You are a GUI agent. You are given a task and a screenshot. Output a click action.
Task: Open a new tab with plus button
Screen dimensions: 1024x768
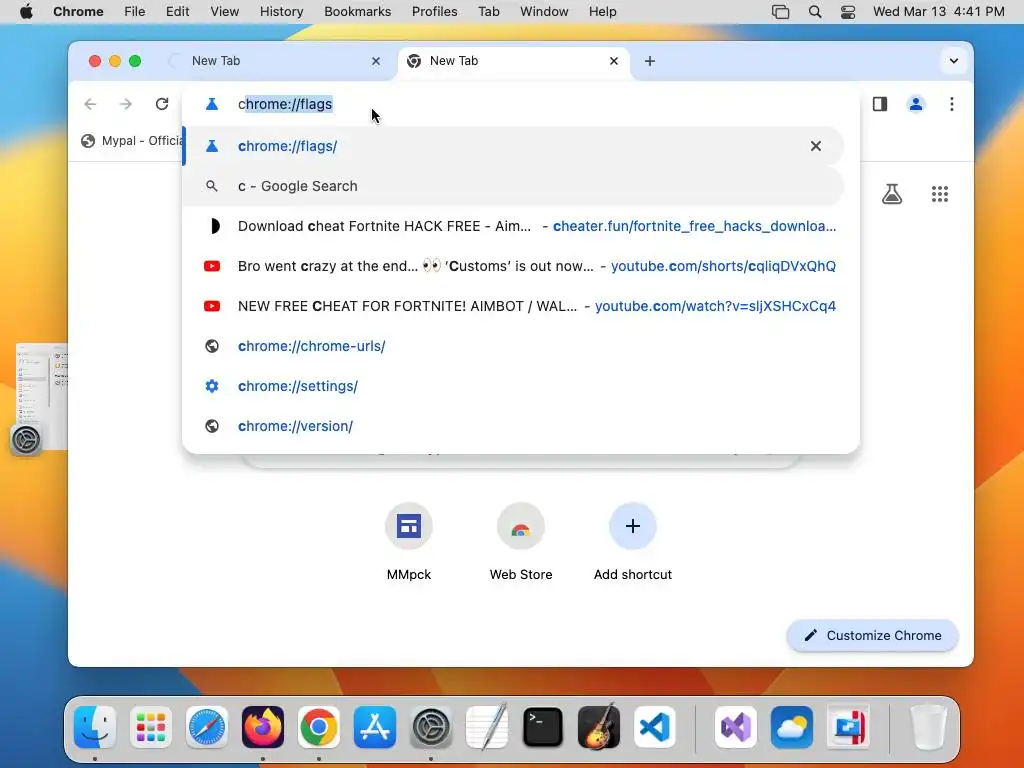[649, 61]
